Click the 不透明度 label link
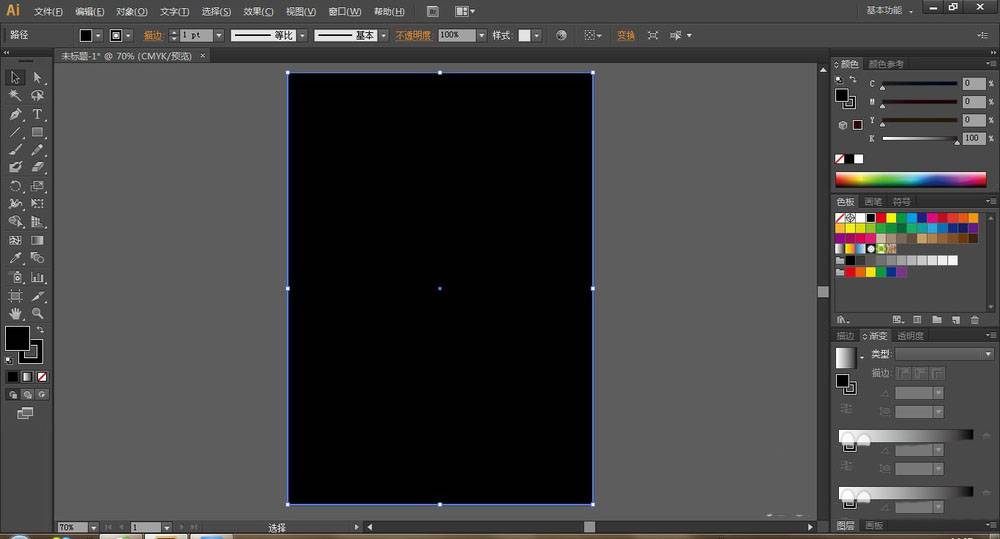 pos(413,35)
